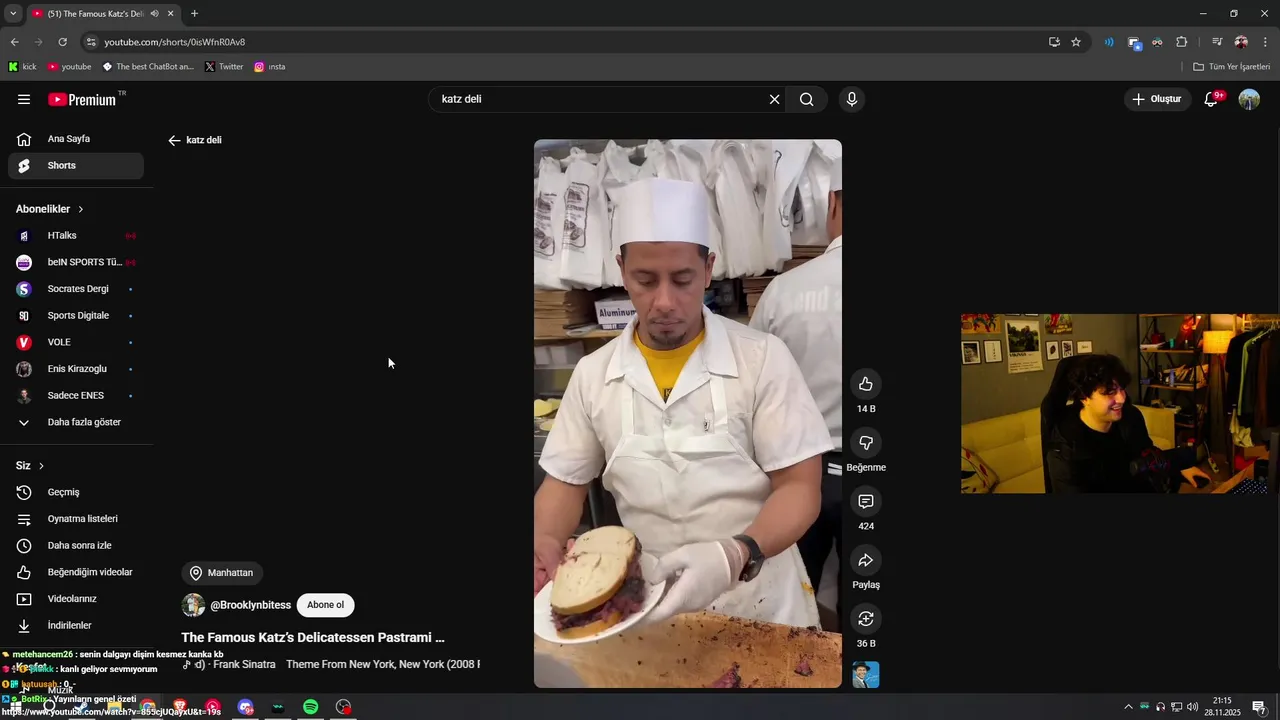Click the Oluştur create button
The height and width of the screenshot is (720, 1280).
click(1158, 99)
